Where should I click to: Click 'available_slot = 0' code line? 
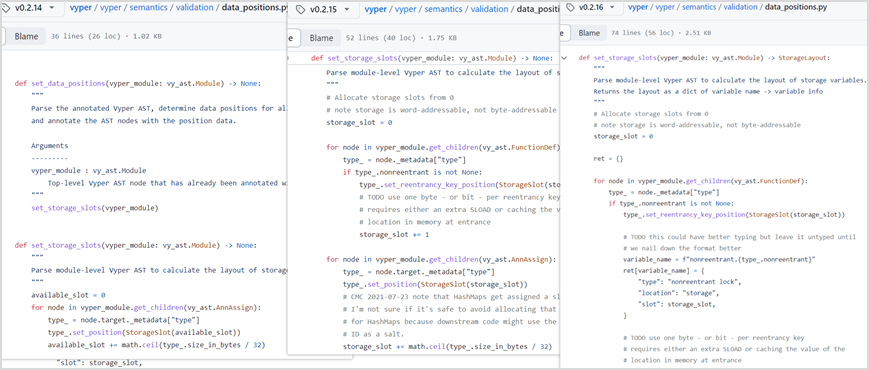(69, 295)
